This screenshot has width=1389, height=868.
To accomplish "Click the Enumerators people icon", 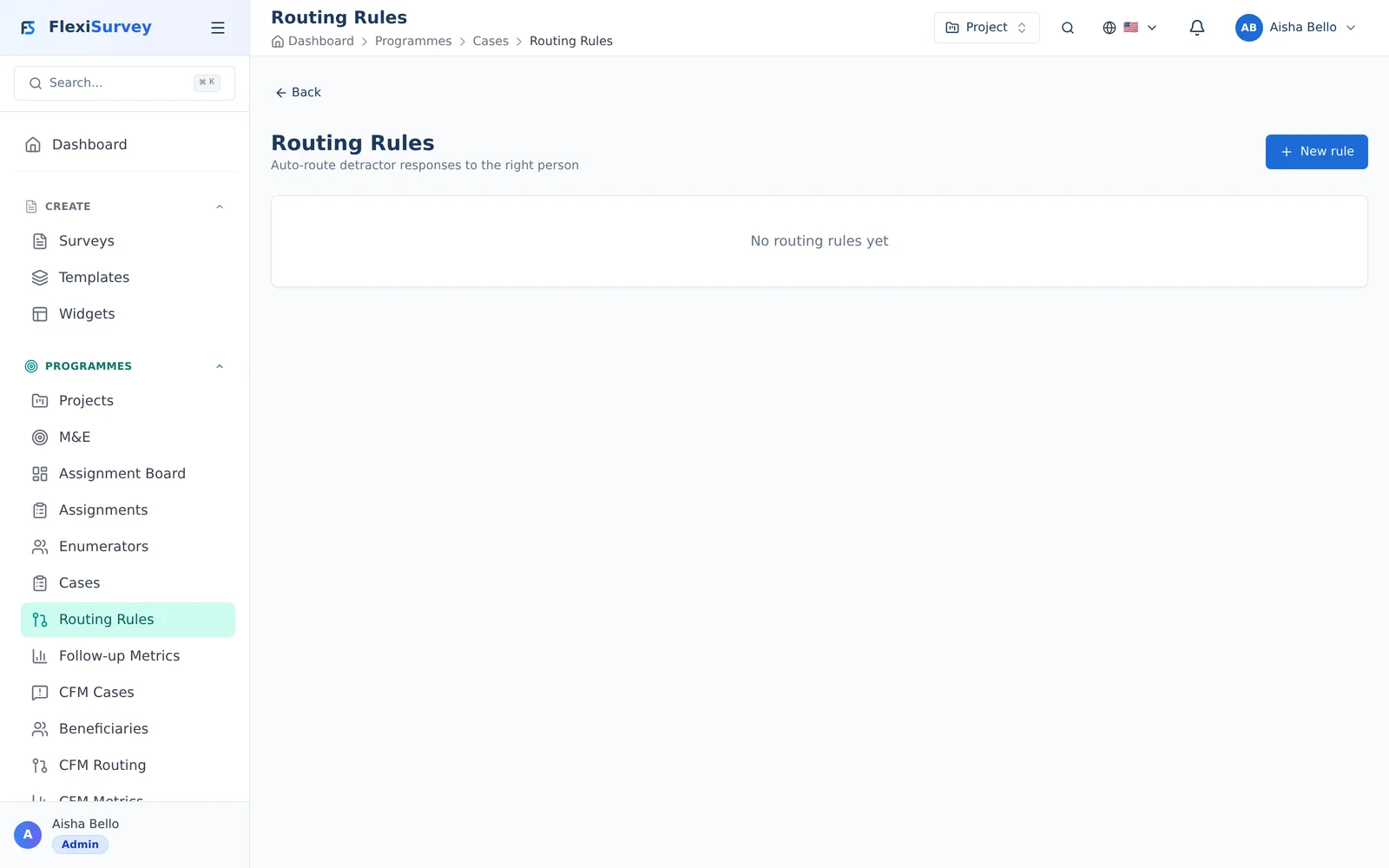I will pos(40,547).
